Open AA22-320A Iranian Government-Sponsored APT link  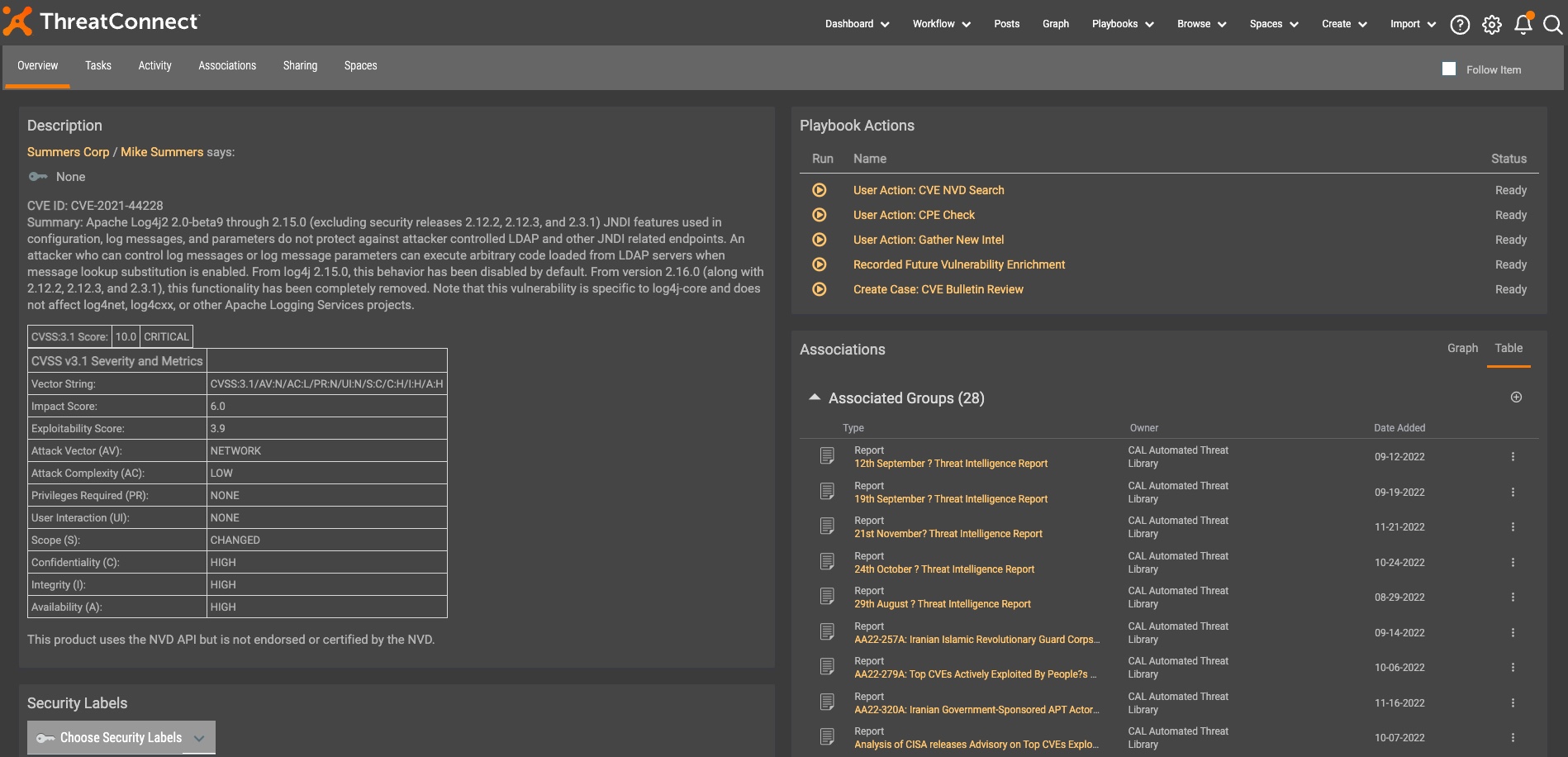977,710
